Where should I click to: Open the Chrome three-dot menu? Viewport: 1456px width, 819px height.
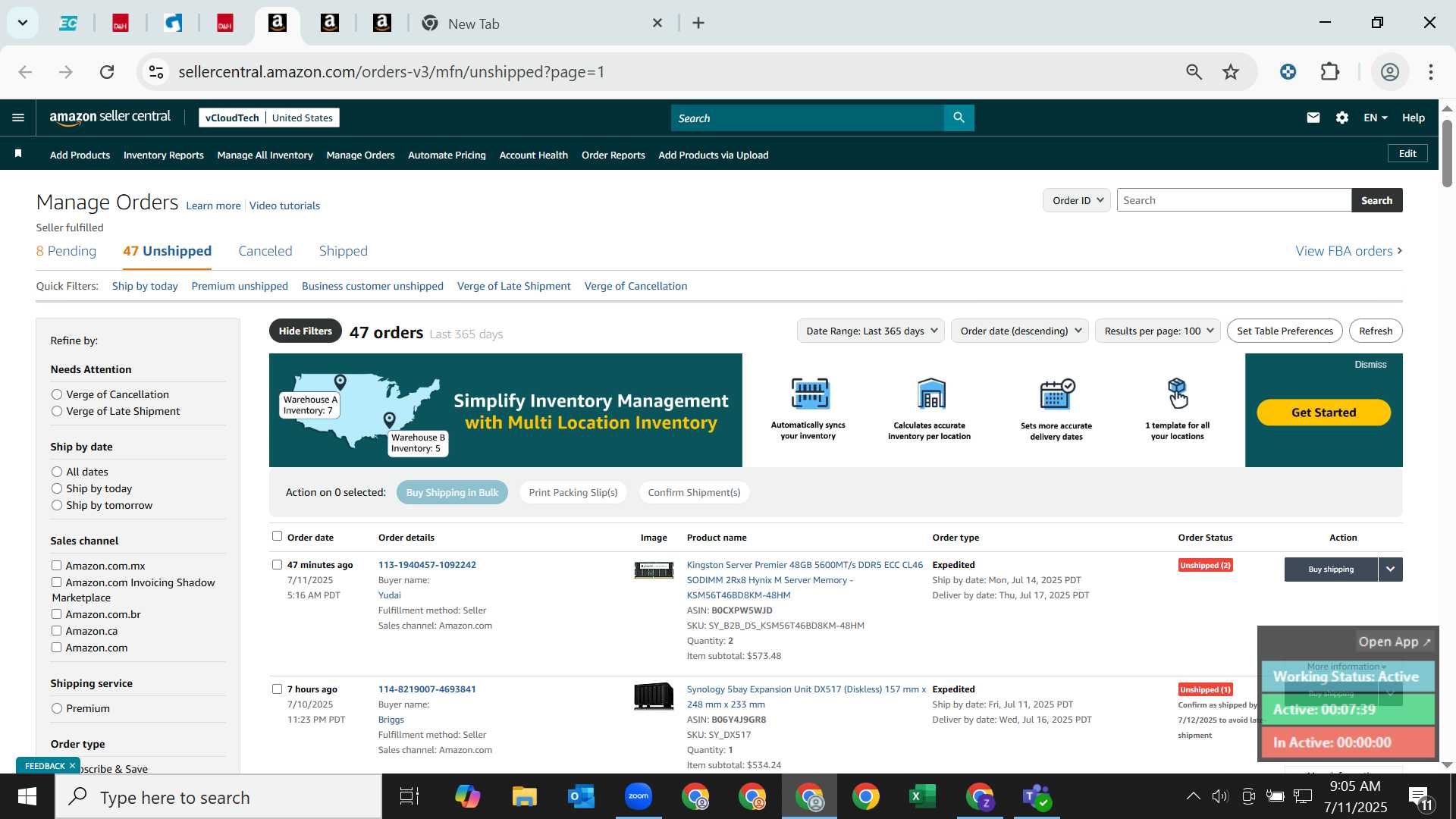[x=1431, y=72]
